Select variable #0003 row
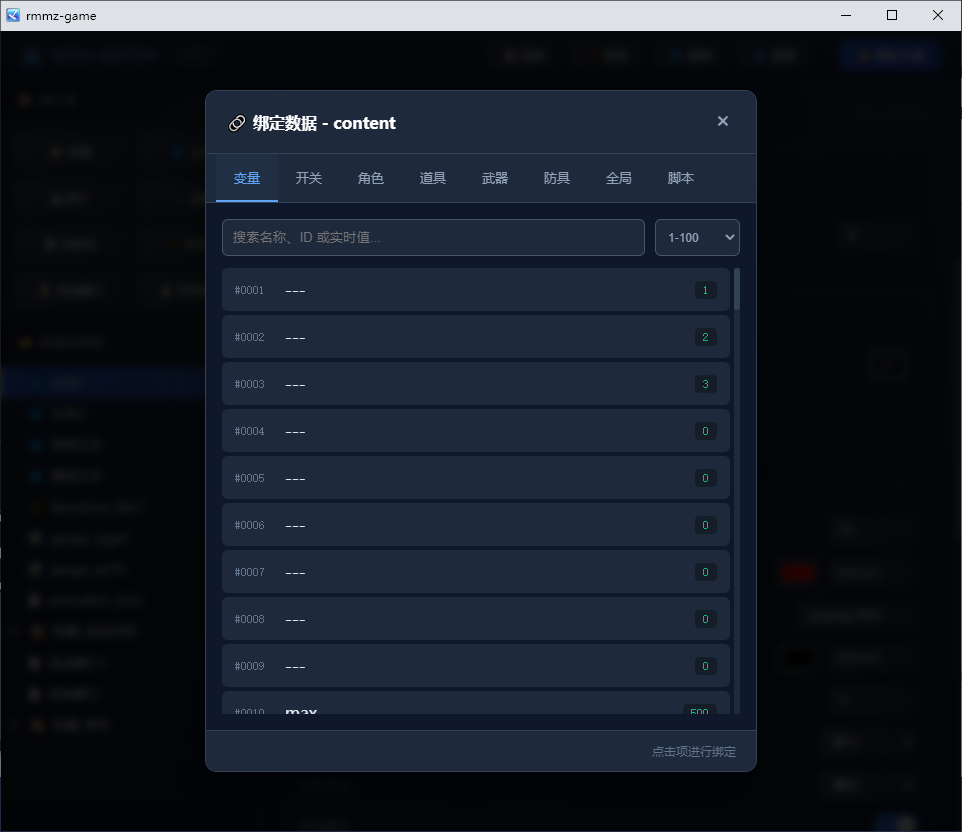This screenshot has width=962, height=832. click(x=475, y=383)
